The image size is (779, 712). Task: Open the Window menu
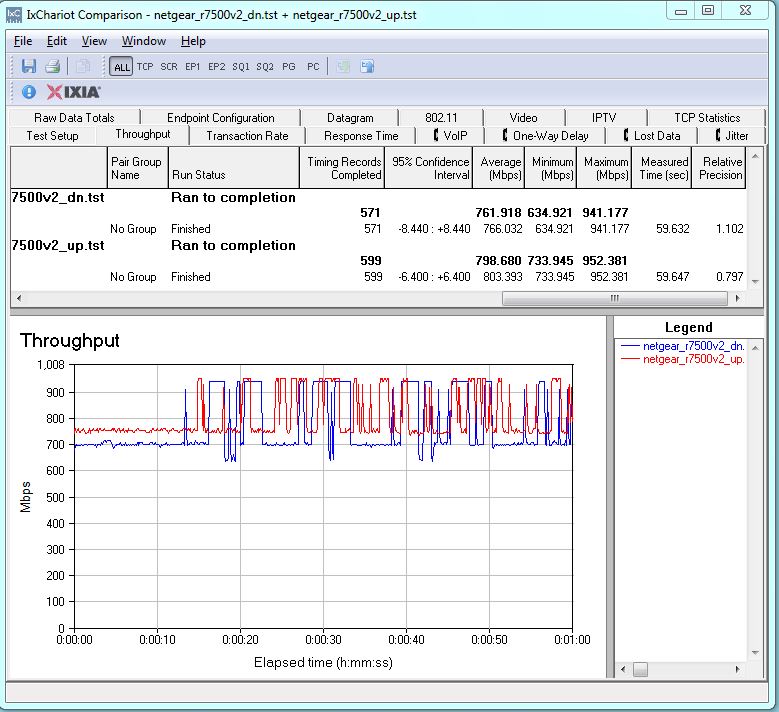point(144,41)
